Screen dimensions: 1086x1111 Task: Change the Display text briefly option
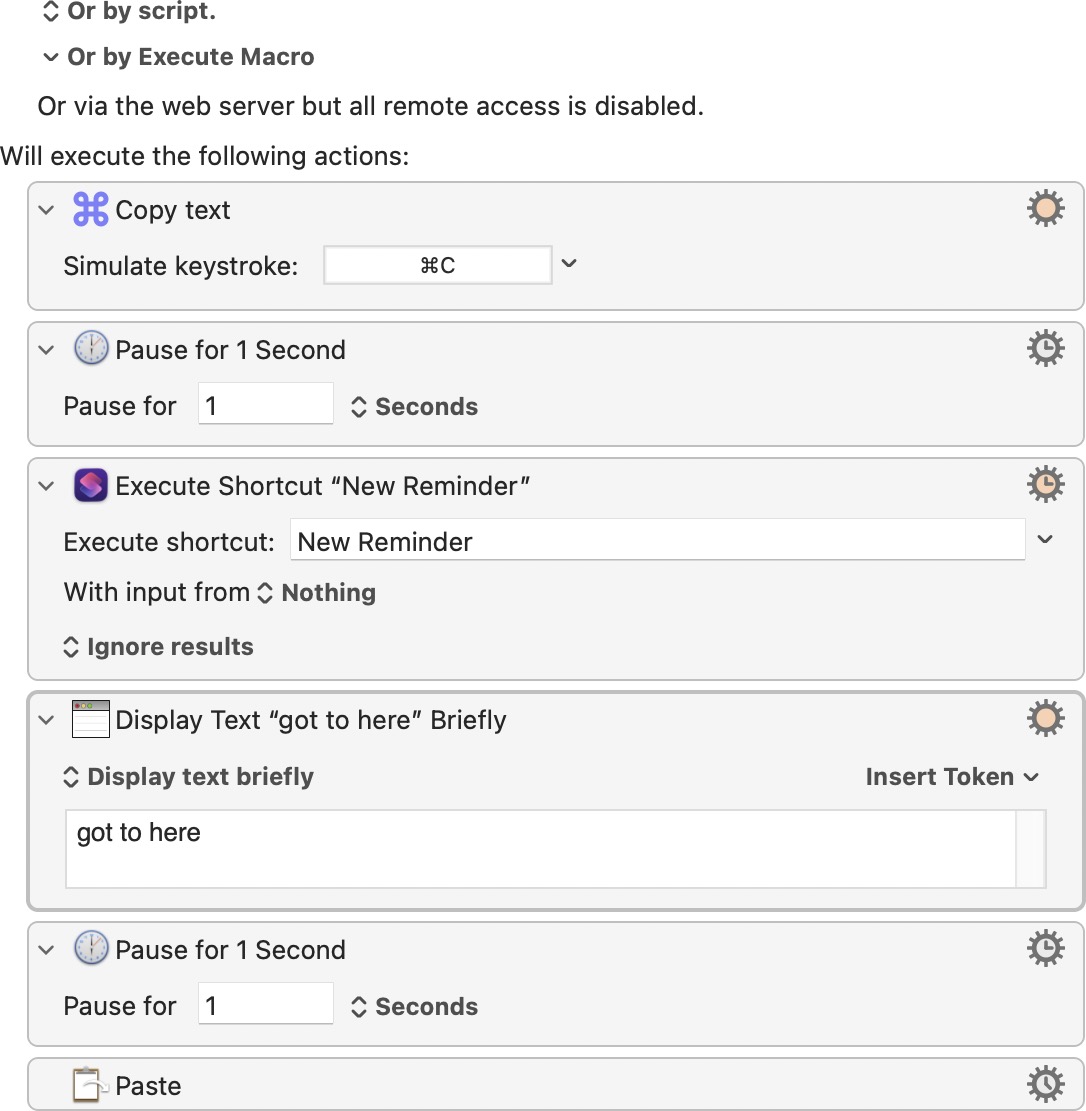tap(189, 777)
